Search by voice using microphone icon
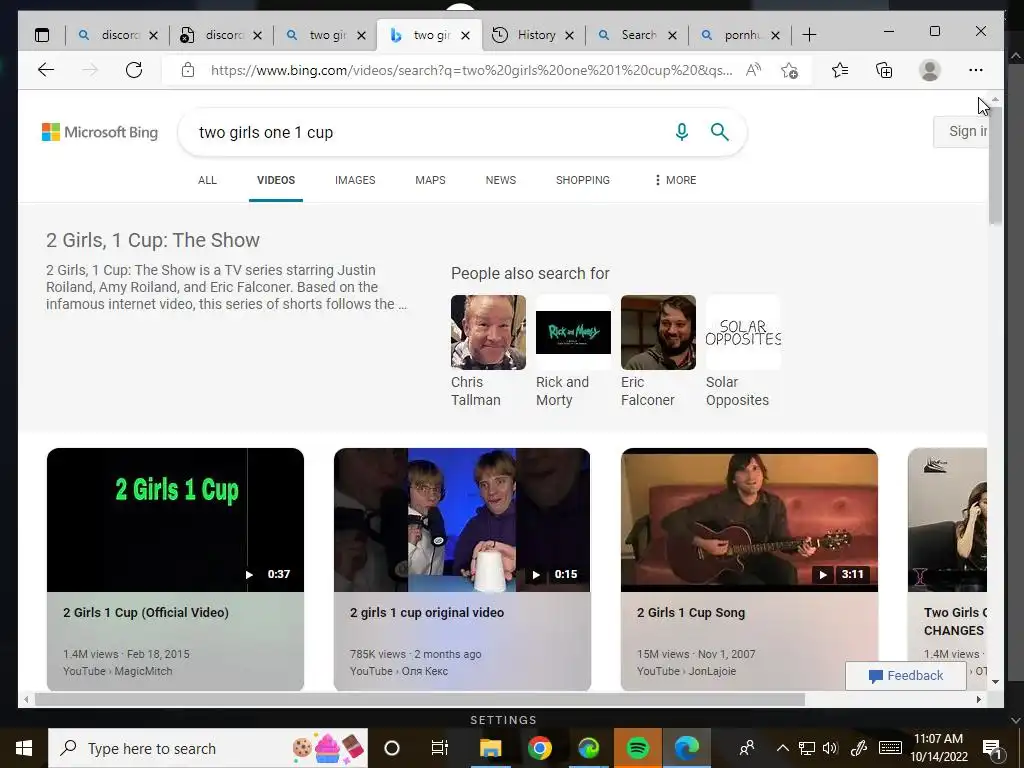The height and width of the screenshot is (768, 1024). (682, 132)
